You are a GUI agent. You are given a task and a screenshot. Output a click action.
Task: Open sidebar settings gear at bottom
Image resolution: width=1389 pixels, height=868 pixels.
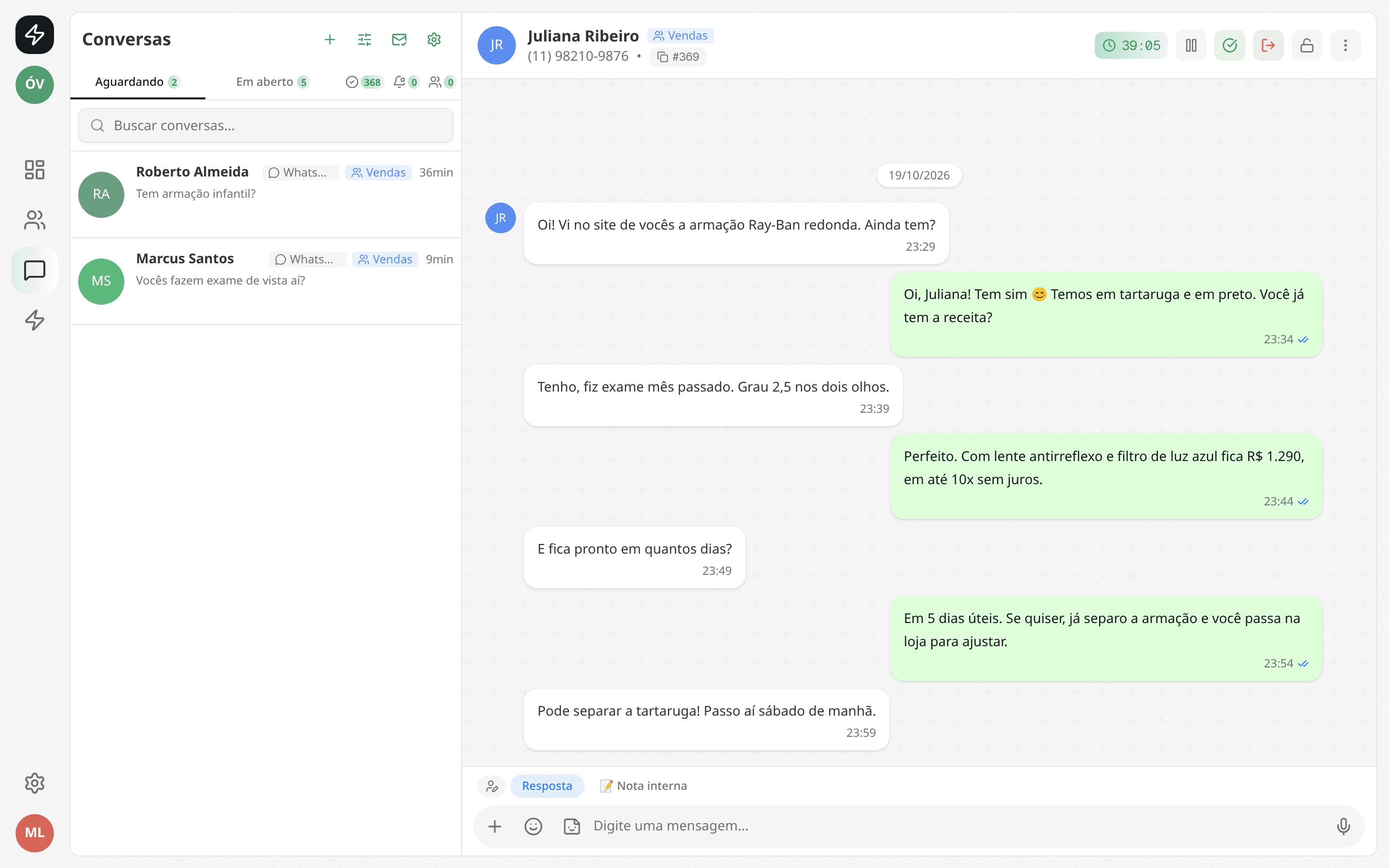[34, 783]
